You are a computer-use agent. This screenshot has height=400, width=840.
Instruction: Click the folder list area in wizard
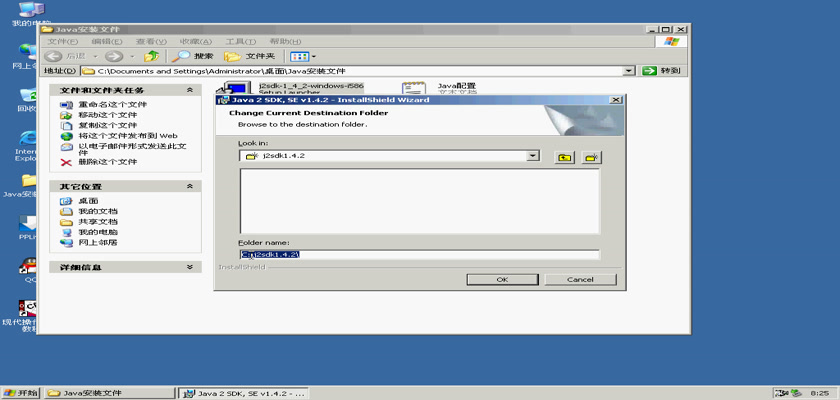pos(419,201)
